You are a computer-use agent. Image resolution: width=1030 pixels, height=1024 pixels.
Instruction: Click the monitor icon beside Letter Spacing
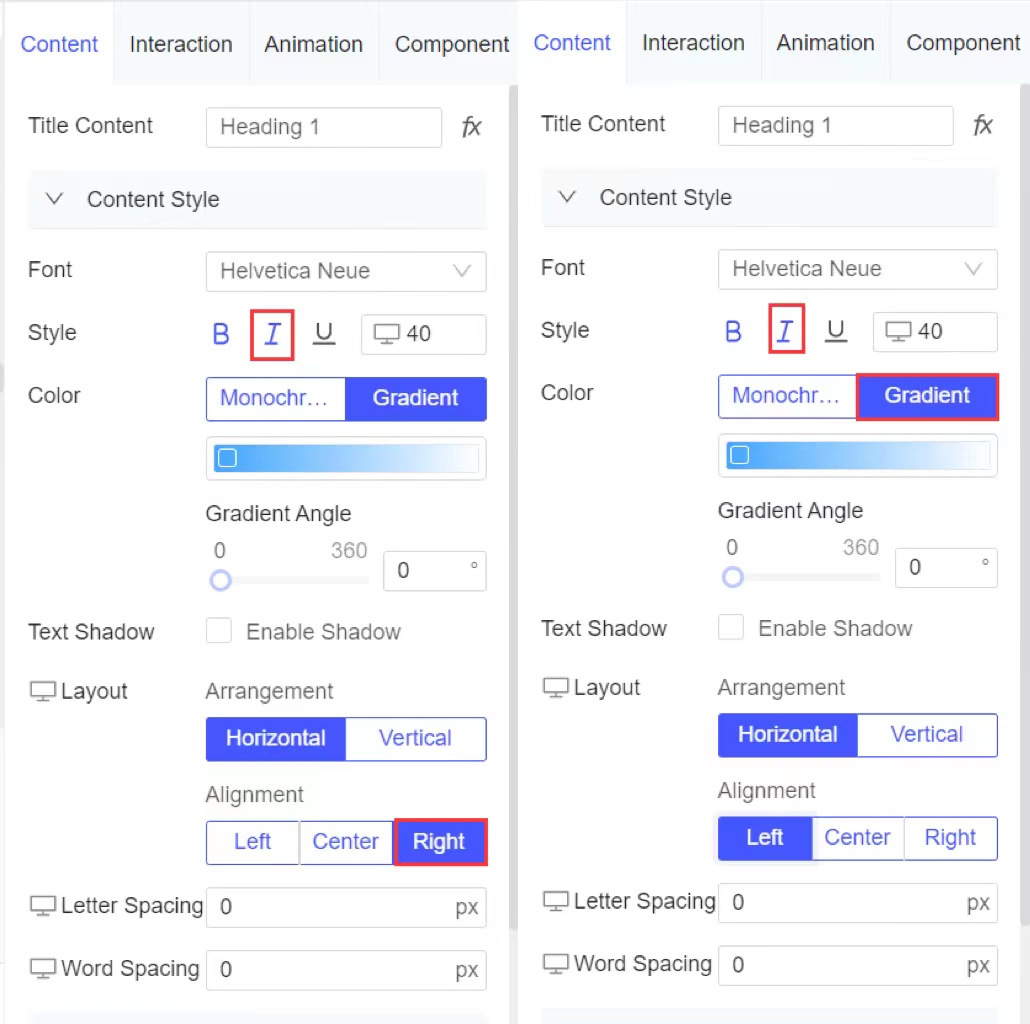coord(42,905)
